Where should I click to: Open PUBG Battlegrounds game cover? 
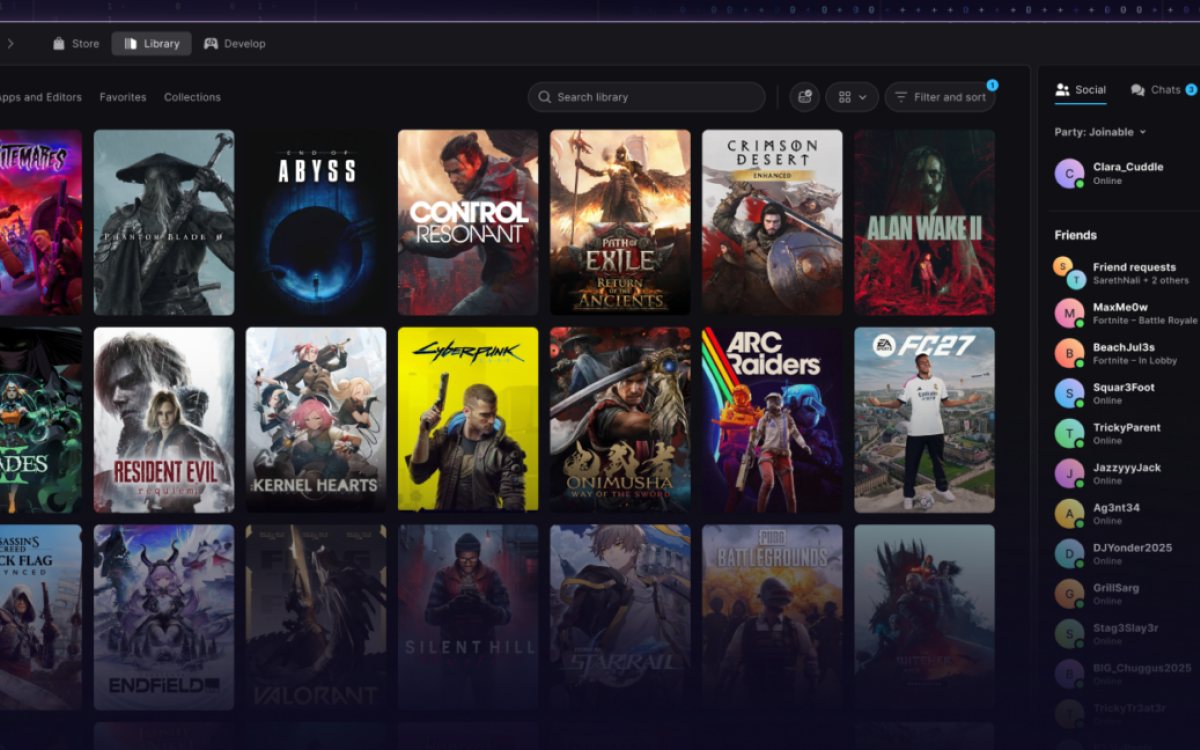(x=772, y=617)
